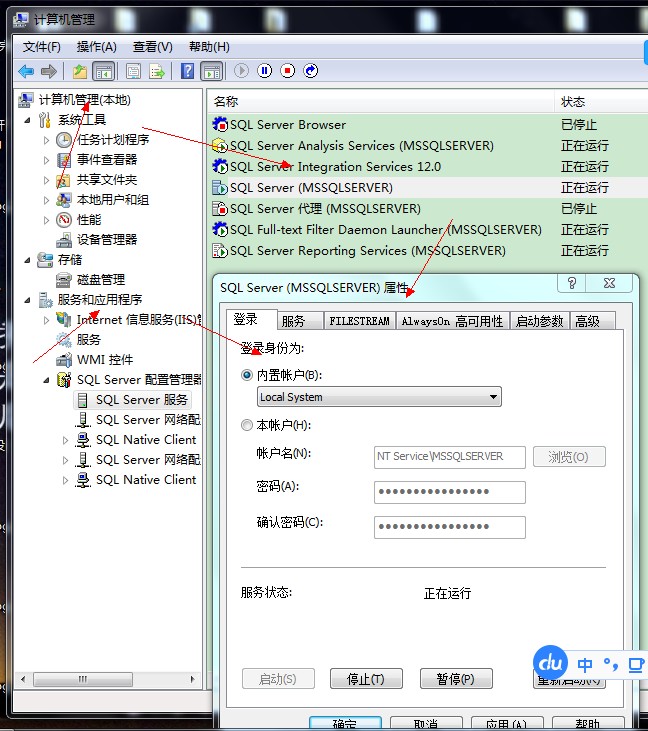
Task: Click the scrollbar left arrow in tree pane
Action: pyautogui.click(x=23, y=679)
